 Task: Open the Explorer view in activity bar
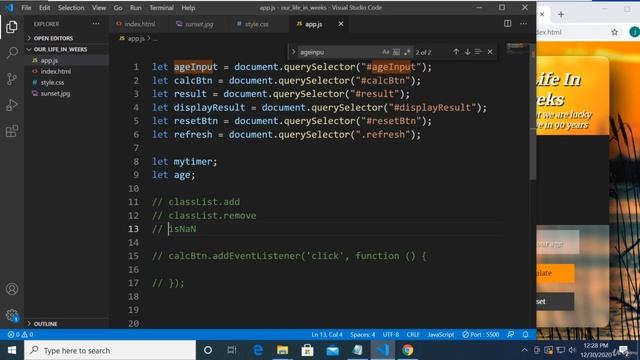pos(12,27)
